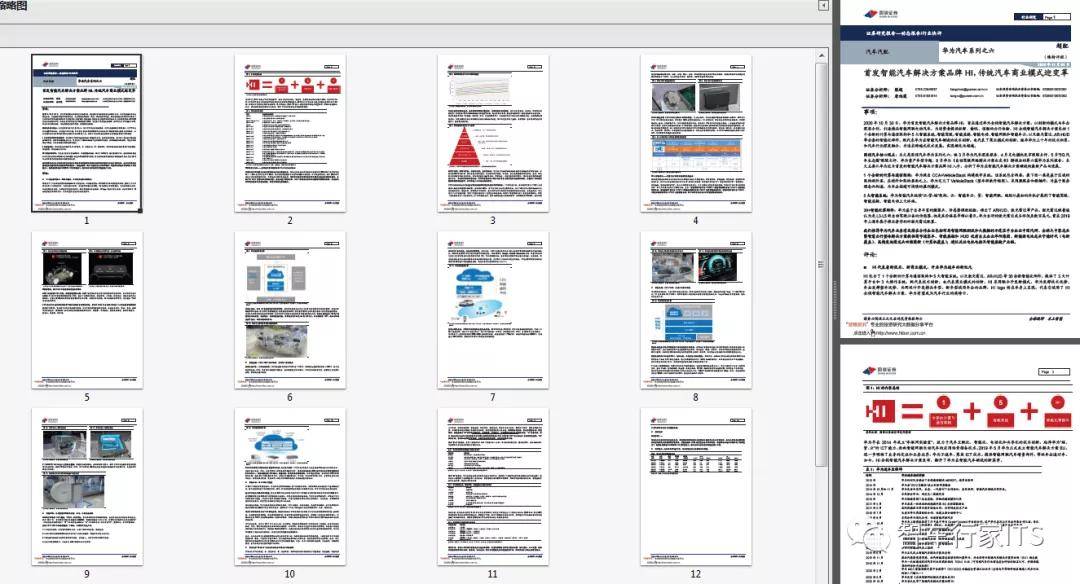Click the red HI logo on second page
The height and width of the screenshot is (584, 1080).
click(x=880, y=411)
